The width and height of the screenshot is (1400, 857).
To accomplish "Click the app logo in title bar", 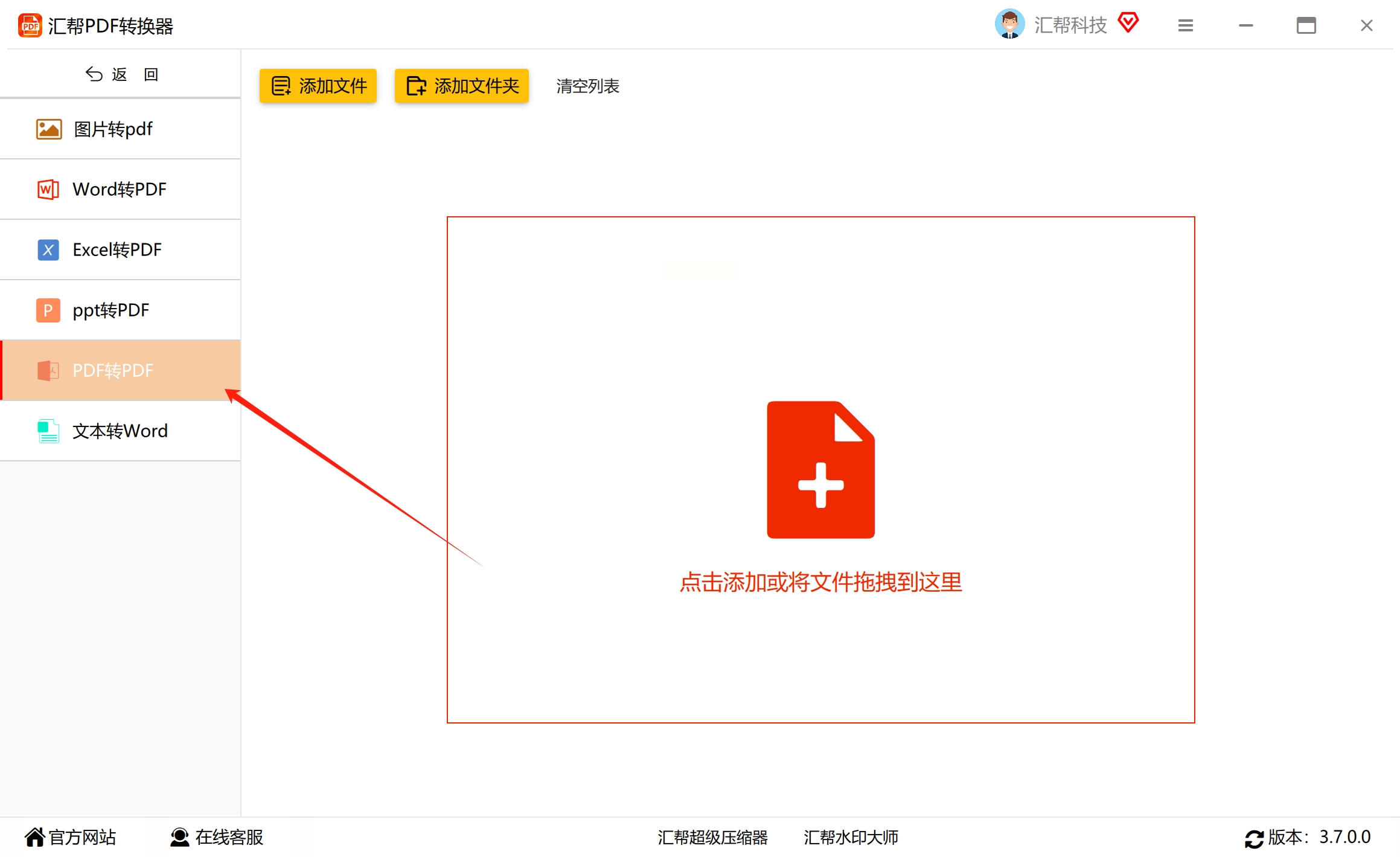I will [x=29, y=25].
